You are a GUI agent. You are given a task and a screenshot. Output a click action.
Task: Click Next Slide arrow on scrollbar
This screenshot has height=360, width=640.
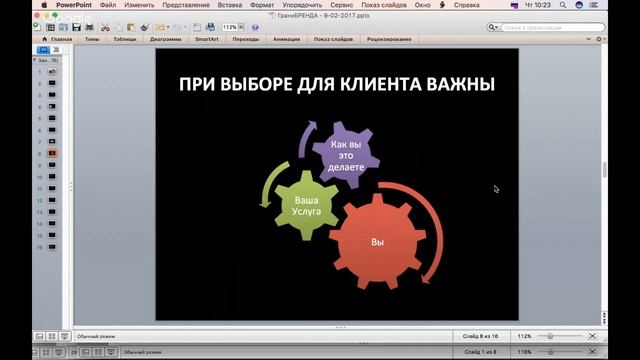click(x=604, y=322)
